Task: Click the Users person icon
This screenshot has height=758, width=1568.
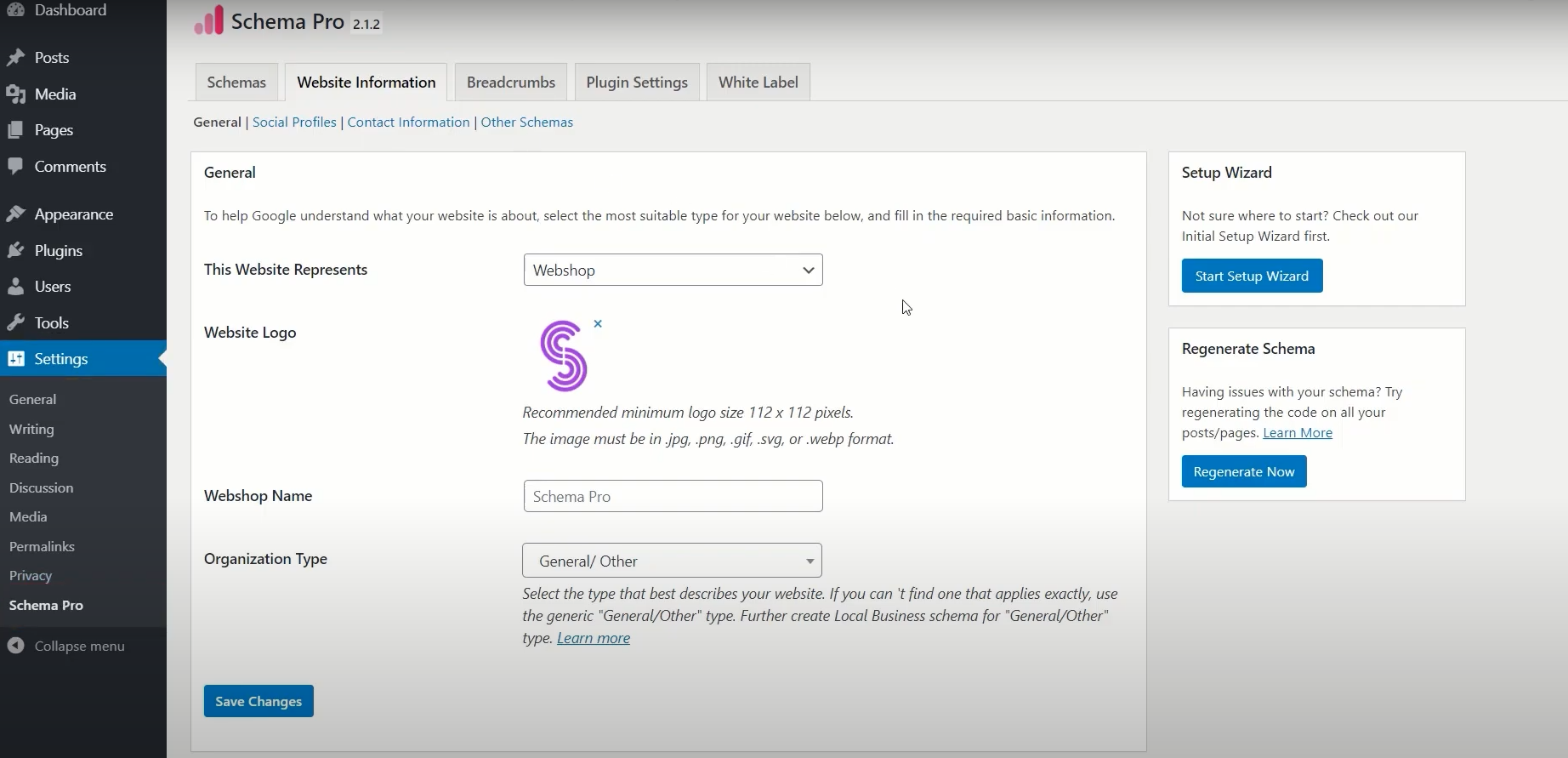Action: coord(15,287)
